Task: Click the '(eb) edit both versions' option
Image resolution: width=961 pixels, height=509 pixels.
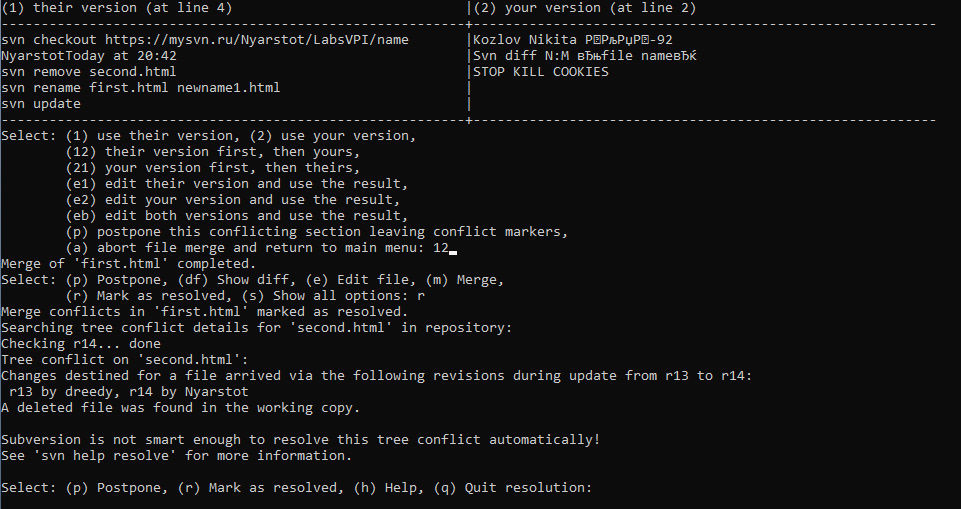Action: [x=237, y=216]
